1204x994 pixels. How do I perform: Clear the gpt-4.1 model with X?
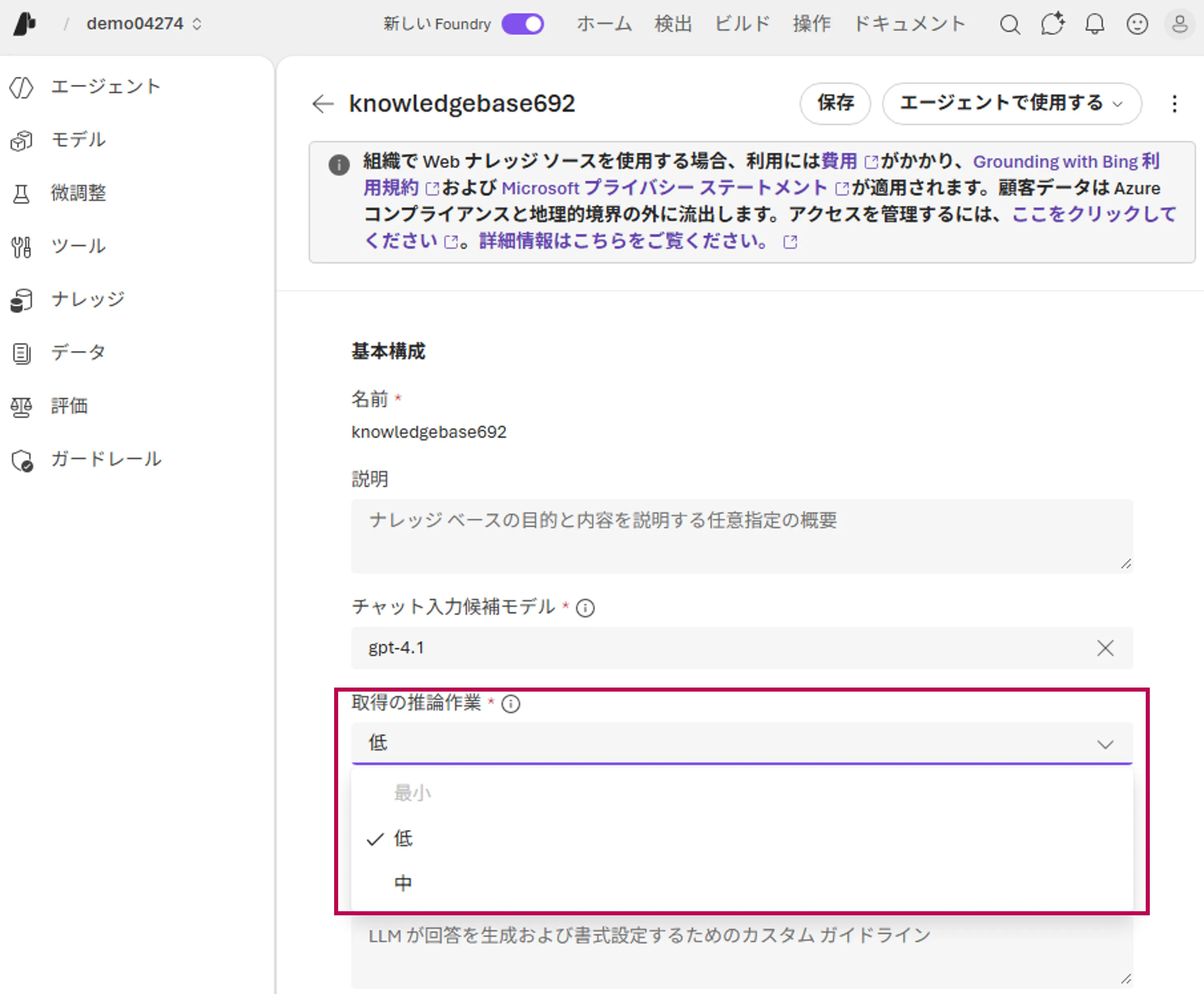tap(1105, 648)
